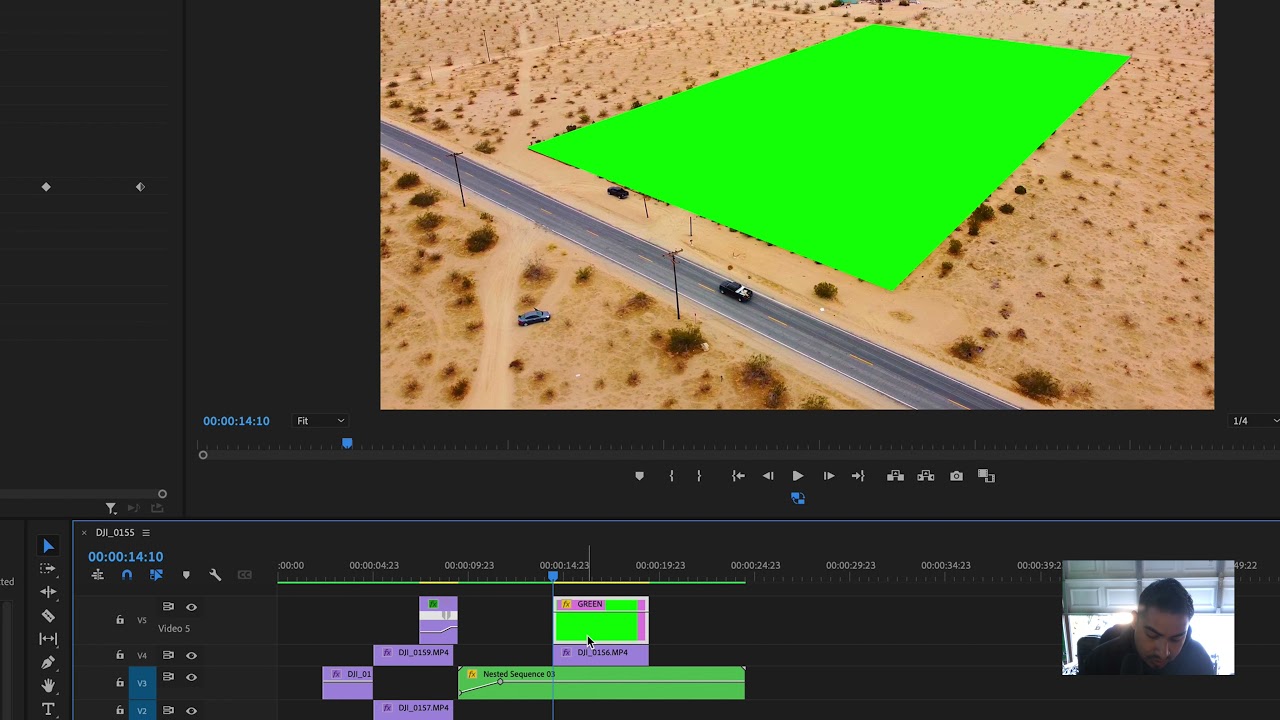The image size is (1280, 720).
Task: Select the Track Select Forward tool
Action: click(48, 568)
